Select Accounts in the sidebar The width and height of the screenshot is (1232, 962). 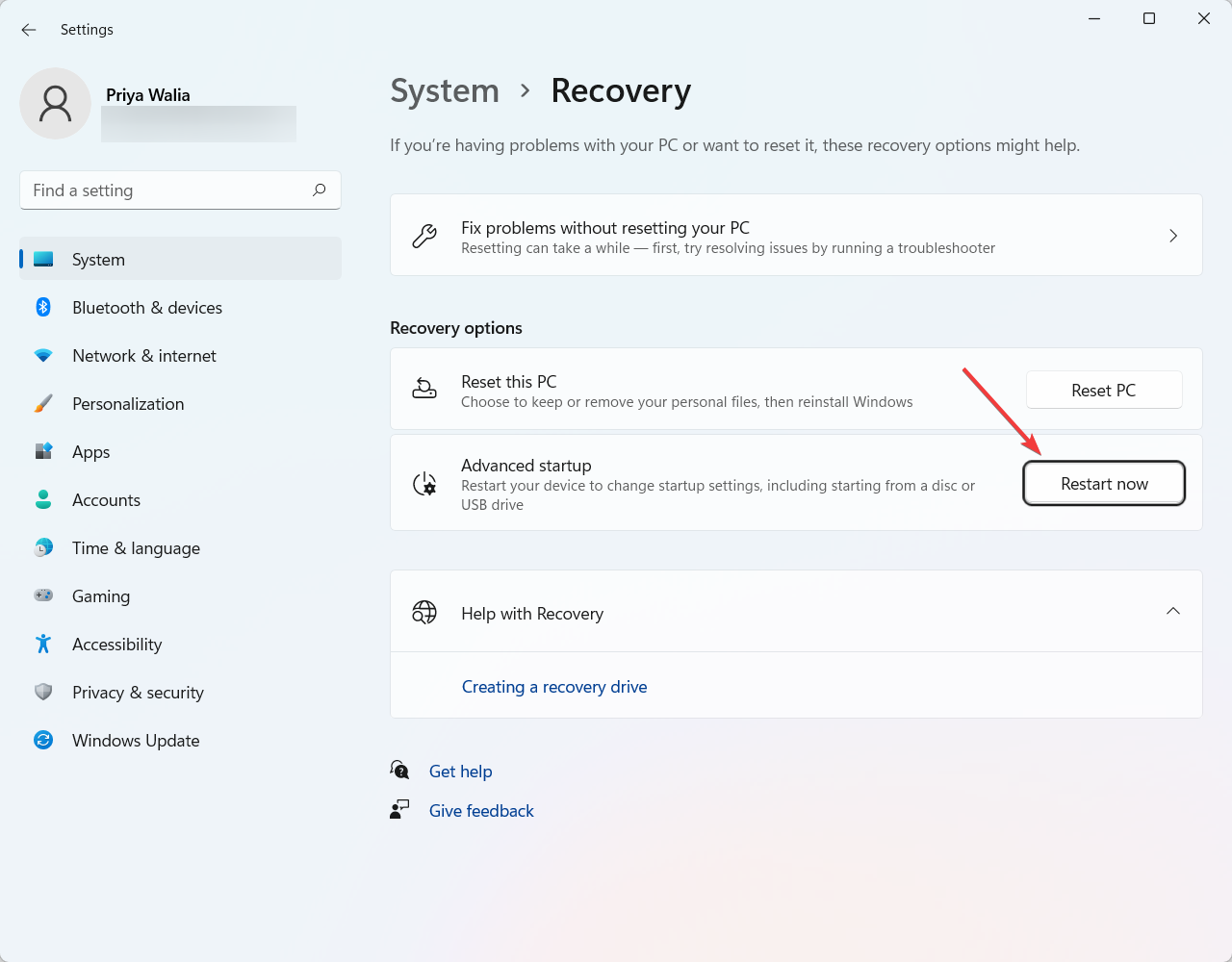[x=106, y=500]
